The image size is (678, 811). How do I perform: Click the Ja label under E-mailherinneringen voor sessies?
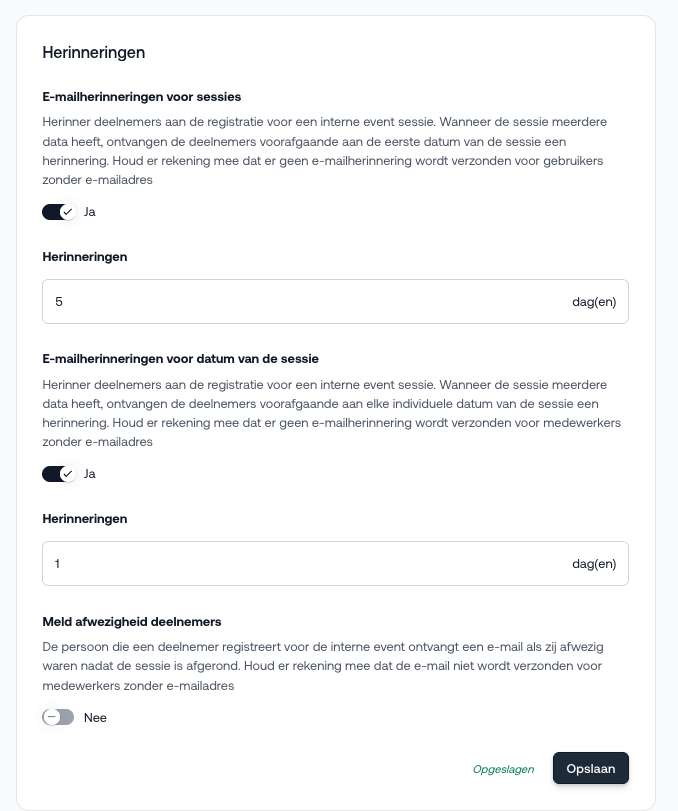tap(90, 212)
